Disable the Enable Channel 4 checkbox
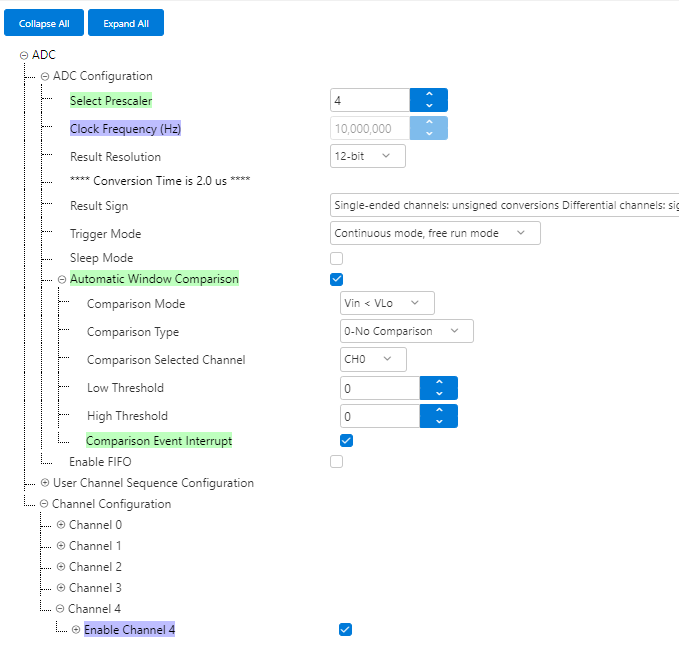Screen dimensions: 679x659 346,629
